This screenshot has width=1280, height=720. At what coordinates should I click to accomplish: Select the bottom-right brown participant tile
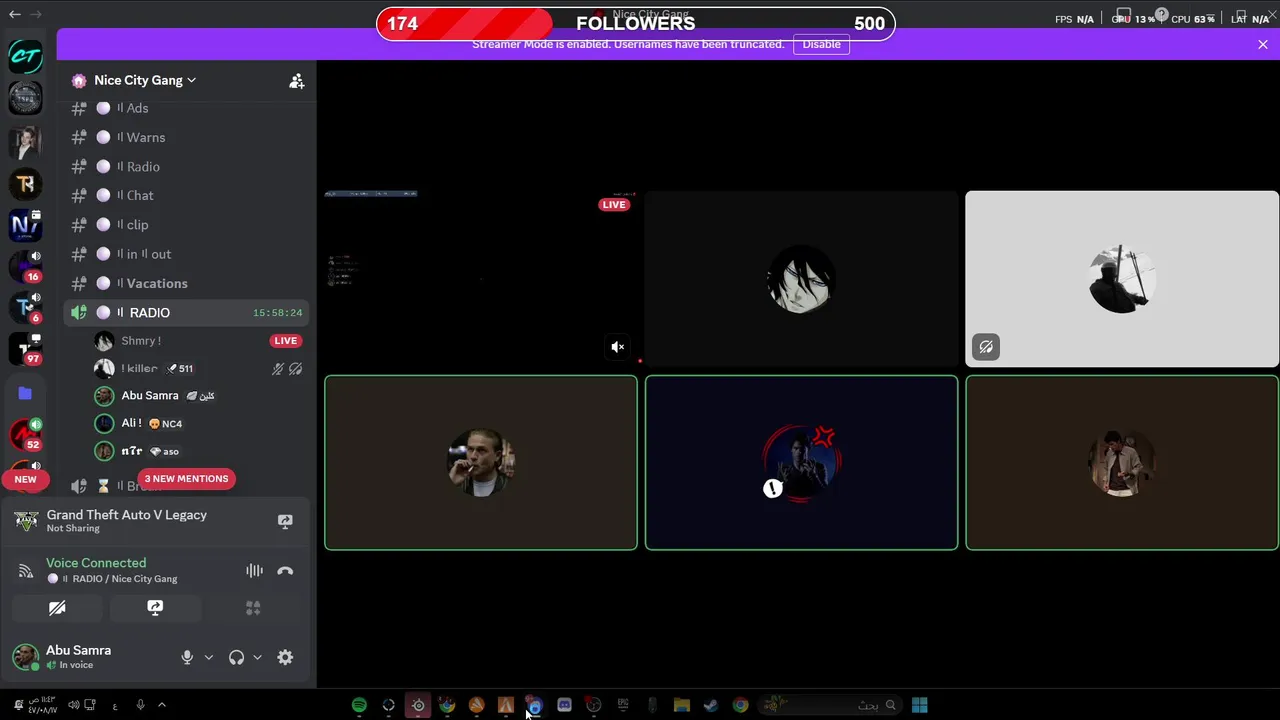tap(1122, 463)
